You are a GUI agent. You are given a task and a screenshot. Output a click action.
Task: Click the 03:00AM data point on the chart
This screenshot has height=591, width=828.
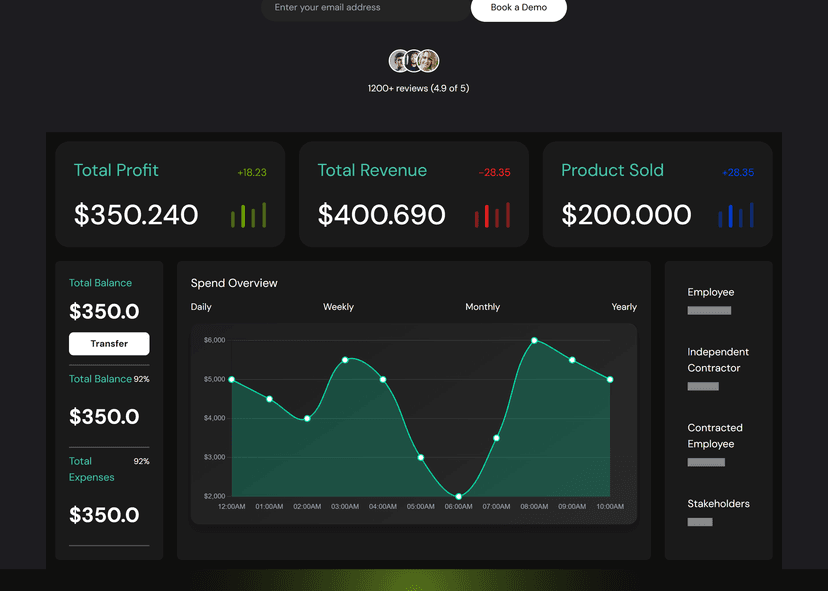pyautogui.click(x=345, y=360)
